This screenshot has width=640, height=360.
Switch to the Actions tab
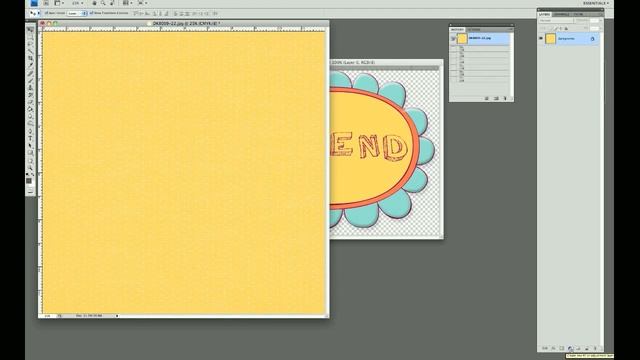pos(474,29)
